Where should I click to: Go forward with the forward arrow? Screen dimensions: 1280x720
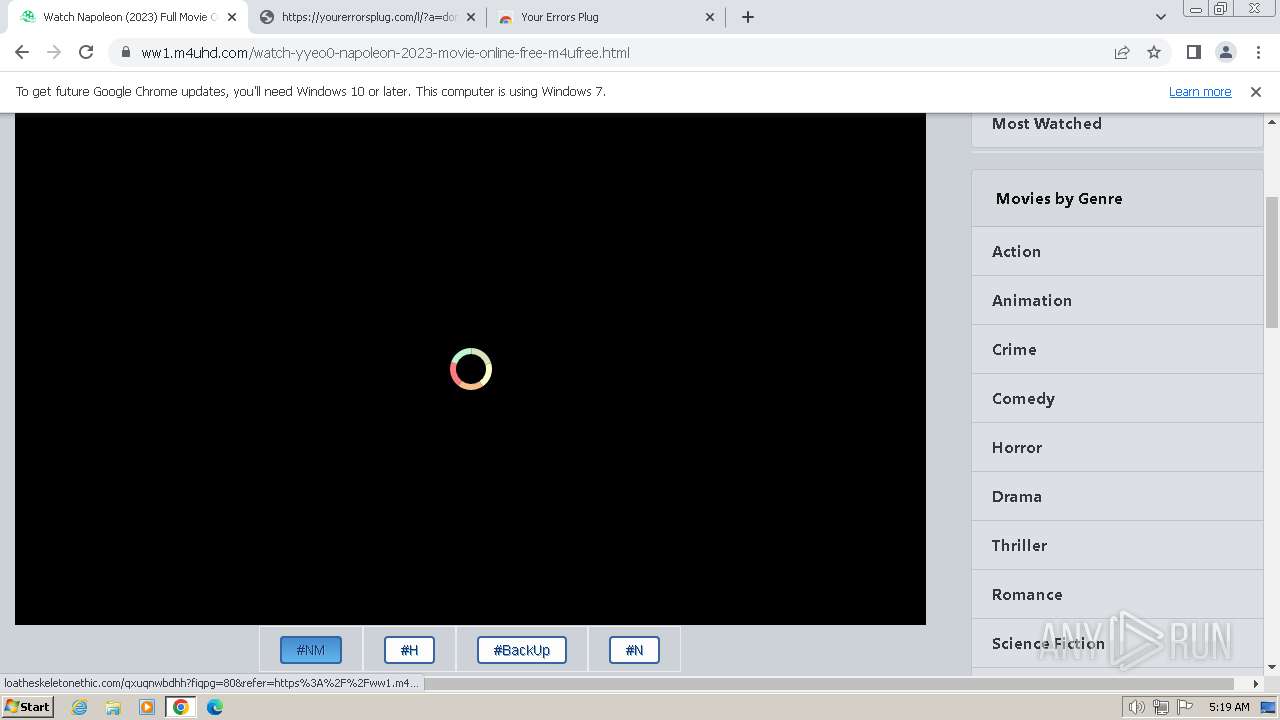[54, 52]
